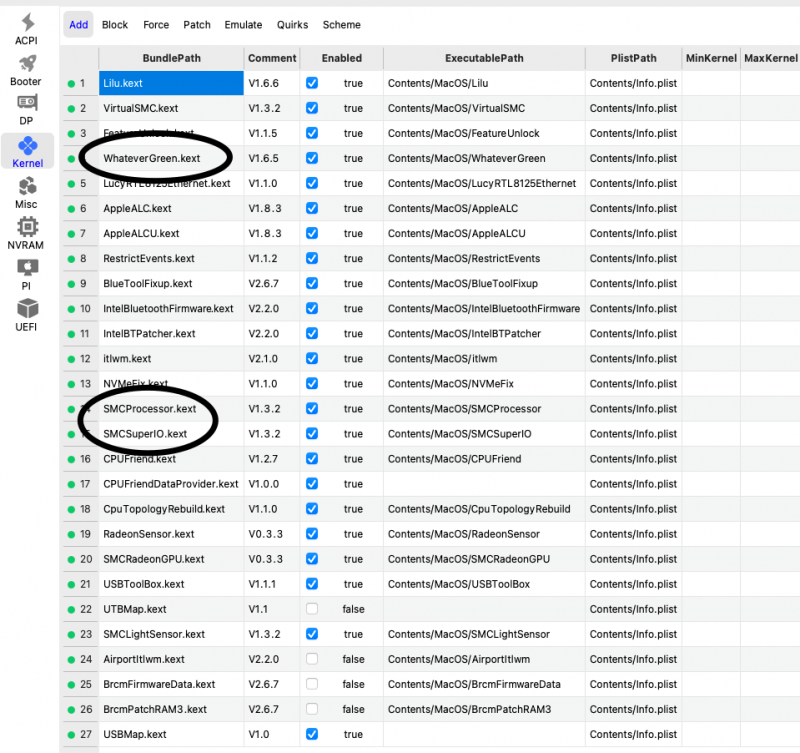Disable the NVMeFix.kext Enabled checkbox

point(312,383)
